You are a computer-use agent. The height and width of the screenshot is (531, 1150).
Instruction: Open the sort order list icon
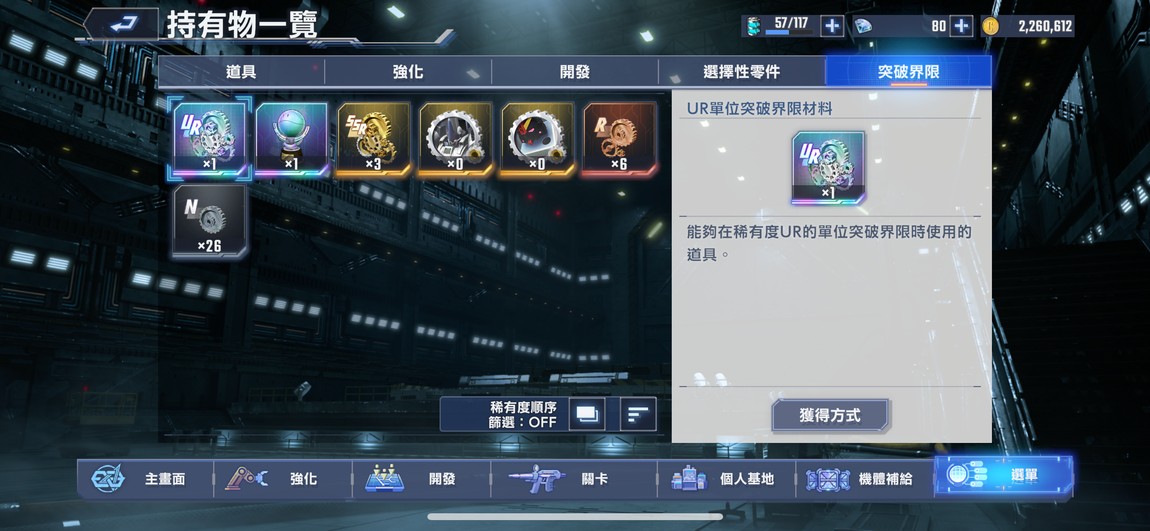[x=638, y=414]
